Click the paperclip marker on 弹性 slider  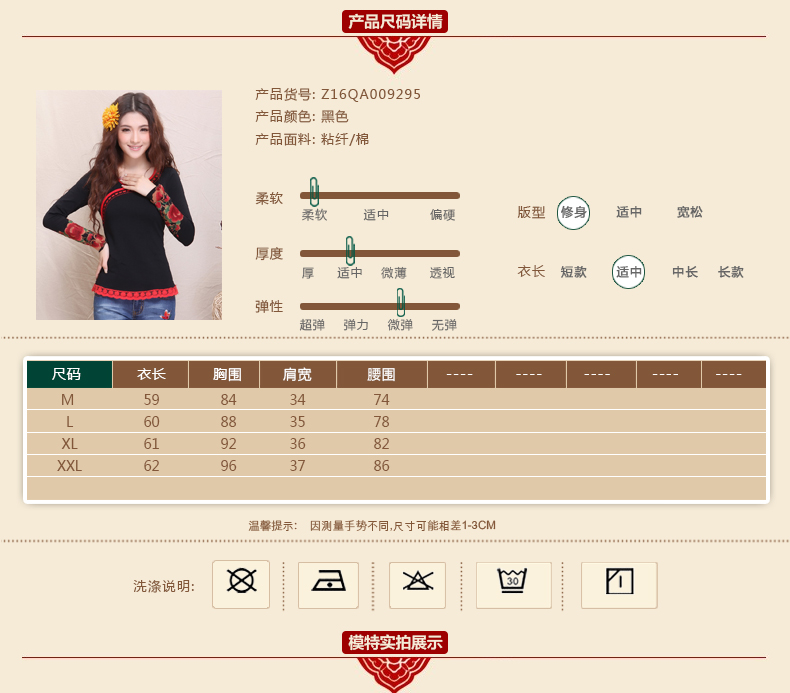tap(400, 302)
